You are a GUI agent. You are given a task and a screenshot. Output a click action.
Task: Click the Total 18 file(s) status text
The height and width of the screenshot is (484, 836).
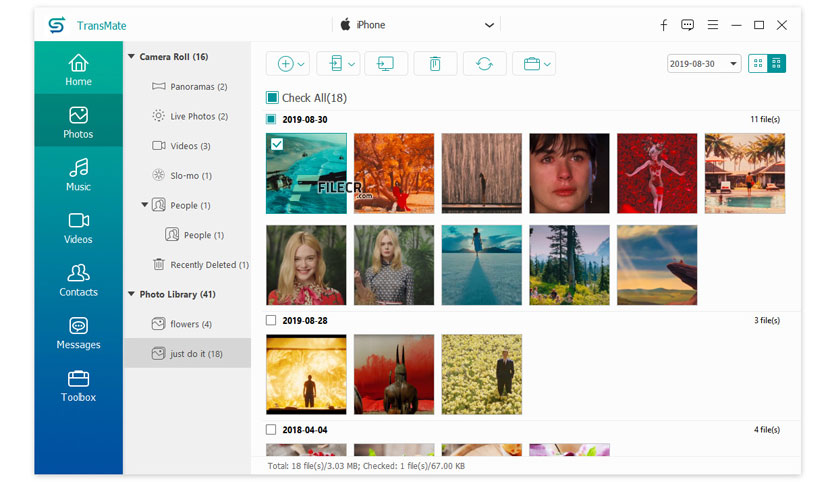(366, 466)
